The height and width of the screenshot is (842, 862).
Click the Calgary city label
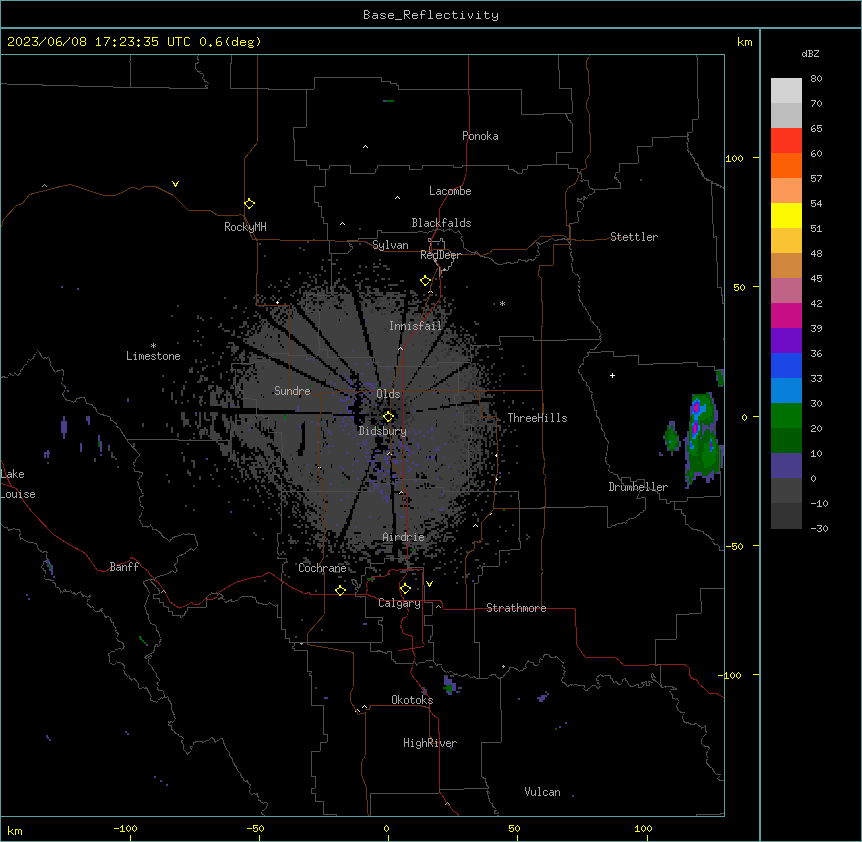[399, 603]
